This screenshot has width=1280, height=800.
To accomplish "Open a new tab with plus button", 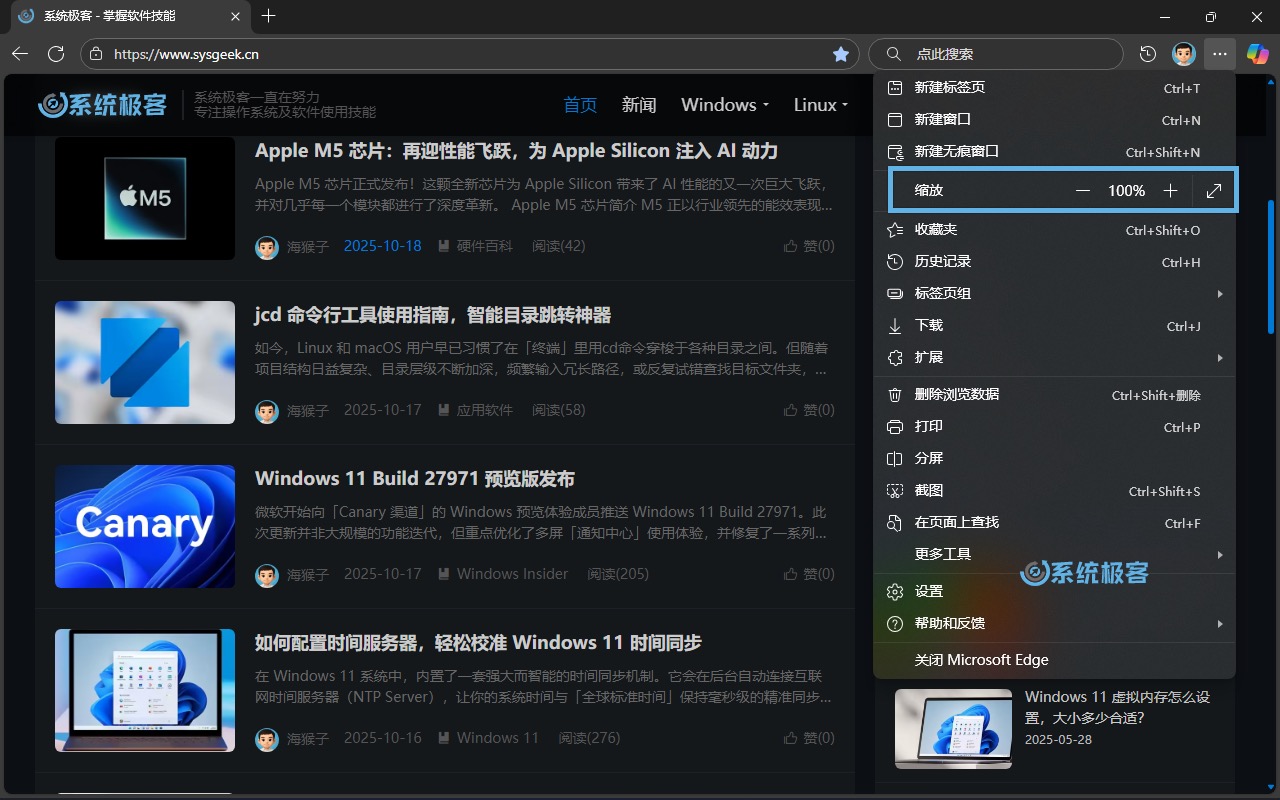I will coord(268,16).
